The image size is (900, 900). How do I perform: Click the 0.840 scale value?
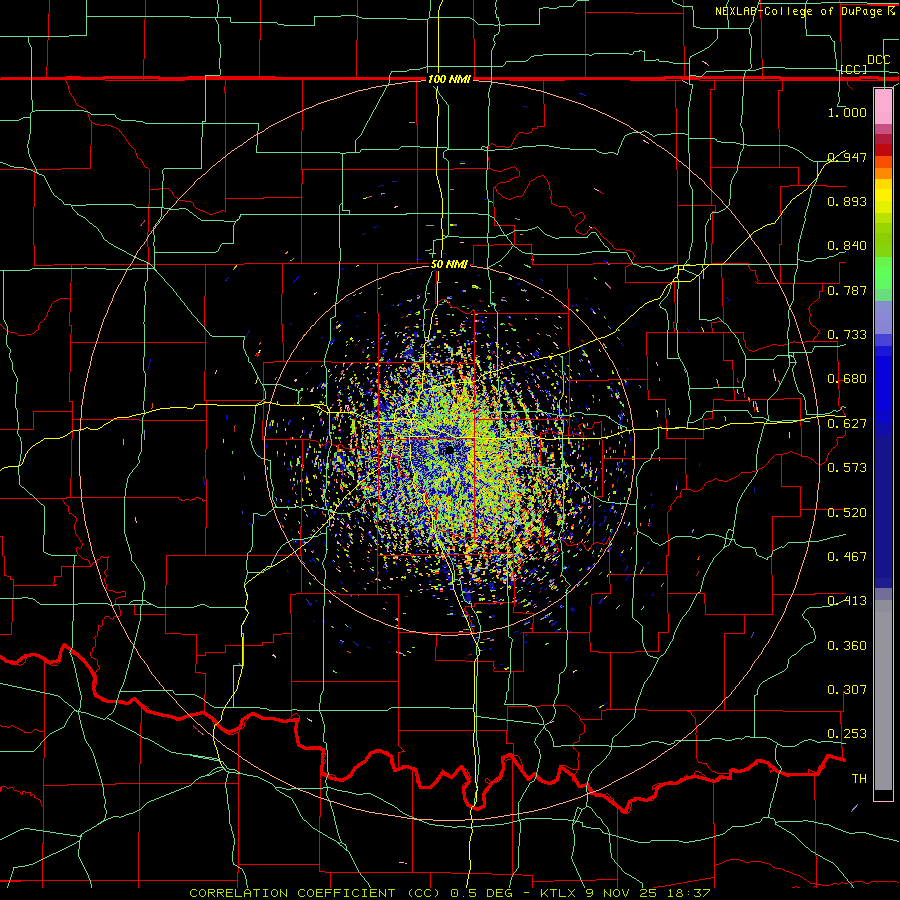(847, 246)
